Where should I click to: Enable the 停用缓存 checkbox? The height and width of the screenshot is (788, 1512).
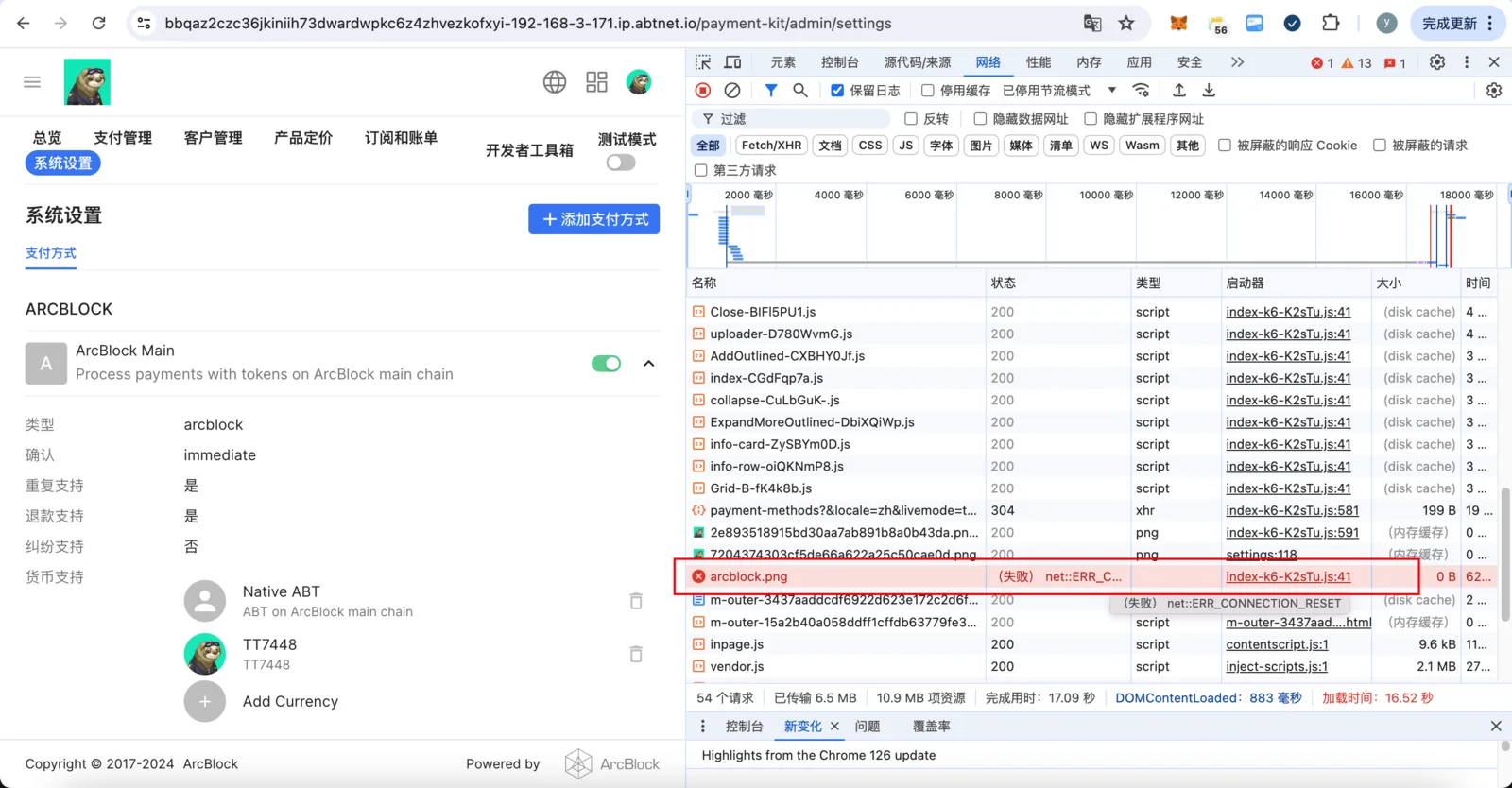coord(928,91)
